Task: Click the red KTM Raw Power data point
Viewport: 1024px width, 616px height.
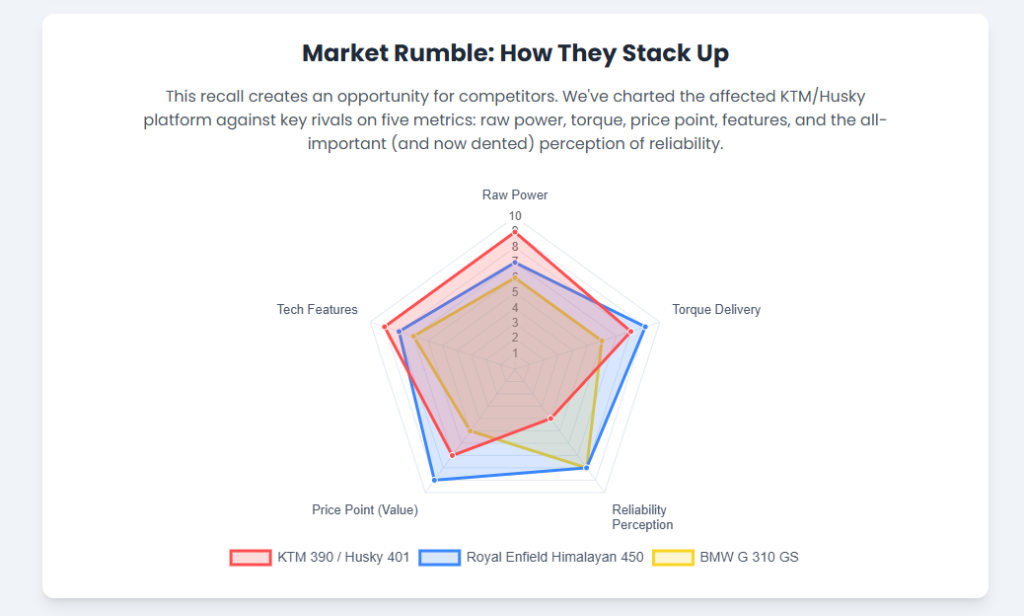Action: coord(515,232)
